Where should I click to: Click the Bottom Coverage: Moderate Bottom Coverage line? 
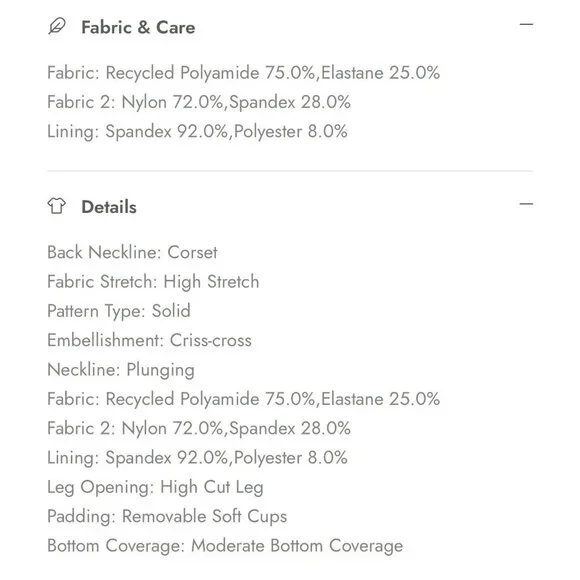225,546
